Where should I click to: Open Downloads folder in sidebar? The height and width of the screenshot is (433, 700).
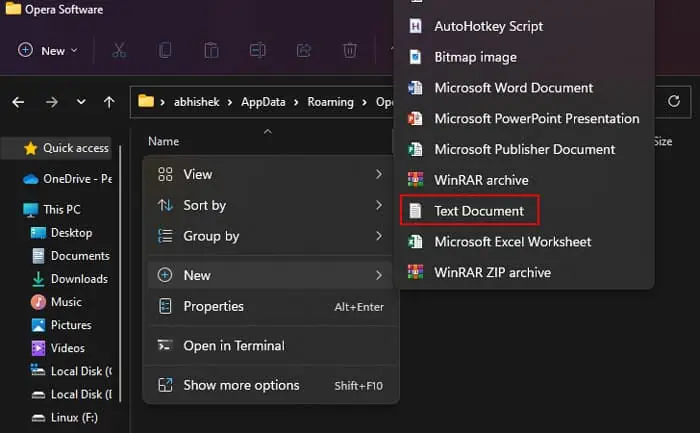70,279
